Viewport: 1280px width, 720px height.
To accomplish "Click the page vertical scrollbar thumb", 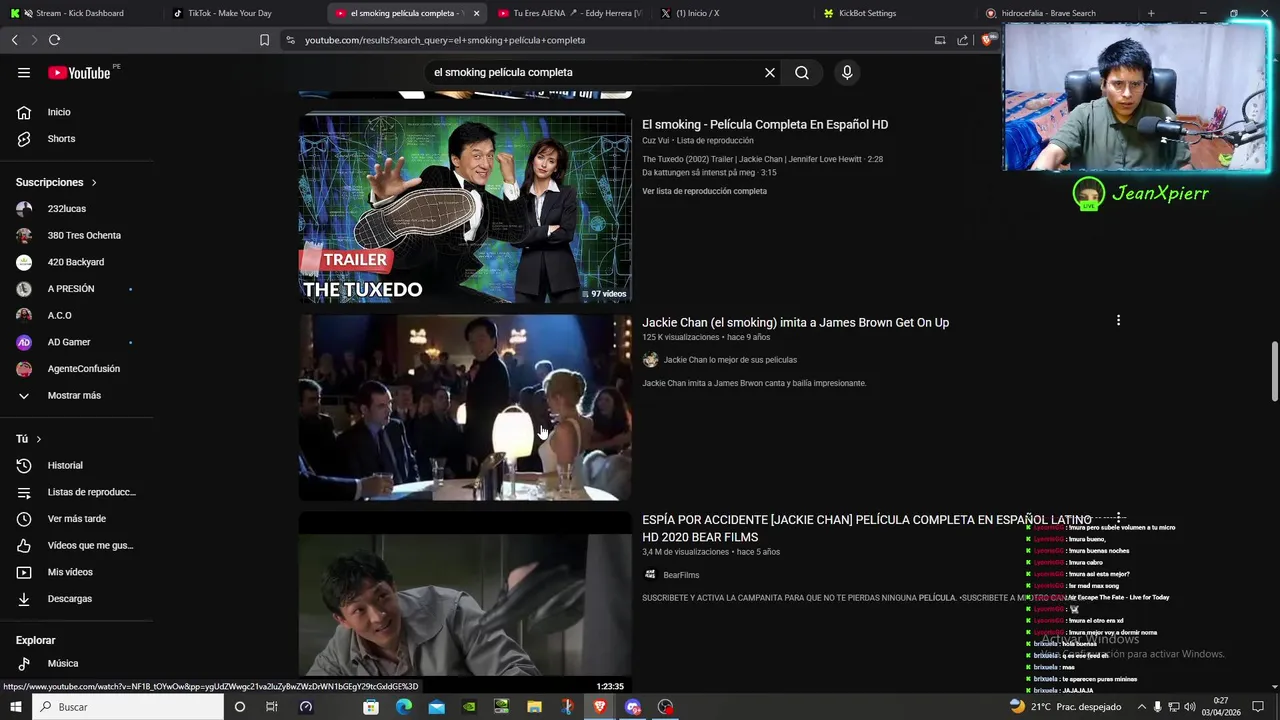I will (x=1274, y=371).
